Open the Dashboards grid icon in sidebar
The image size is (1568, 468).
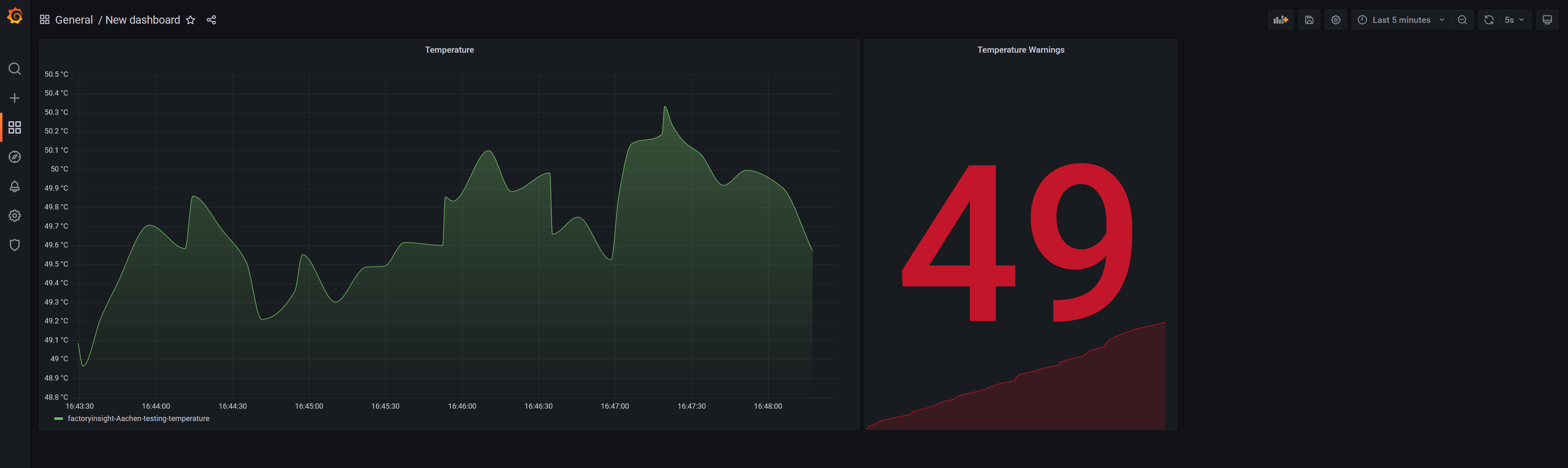15,127
